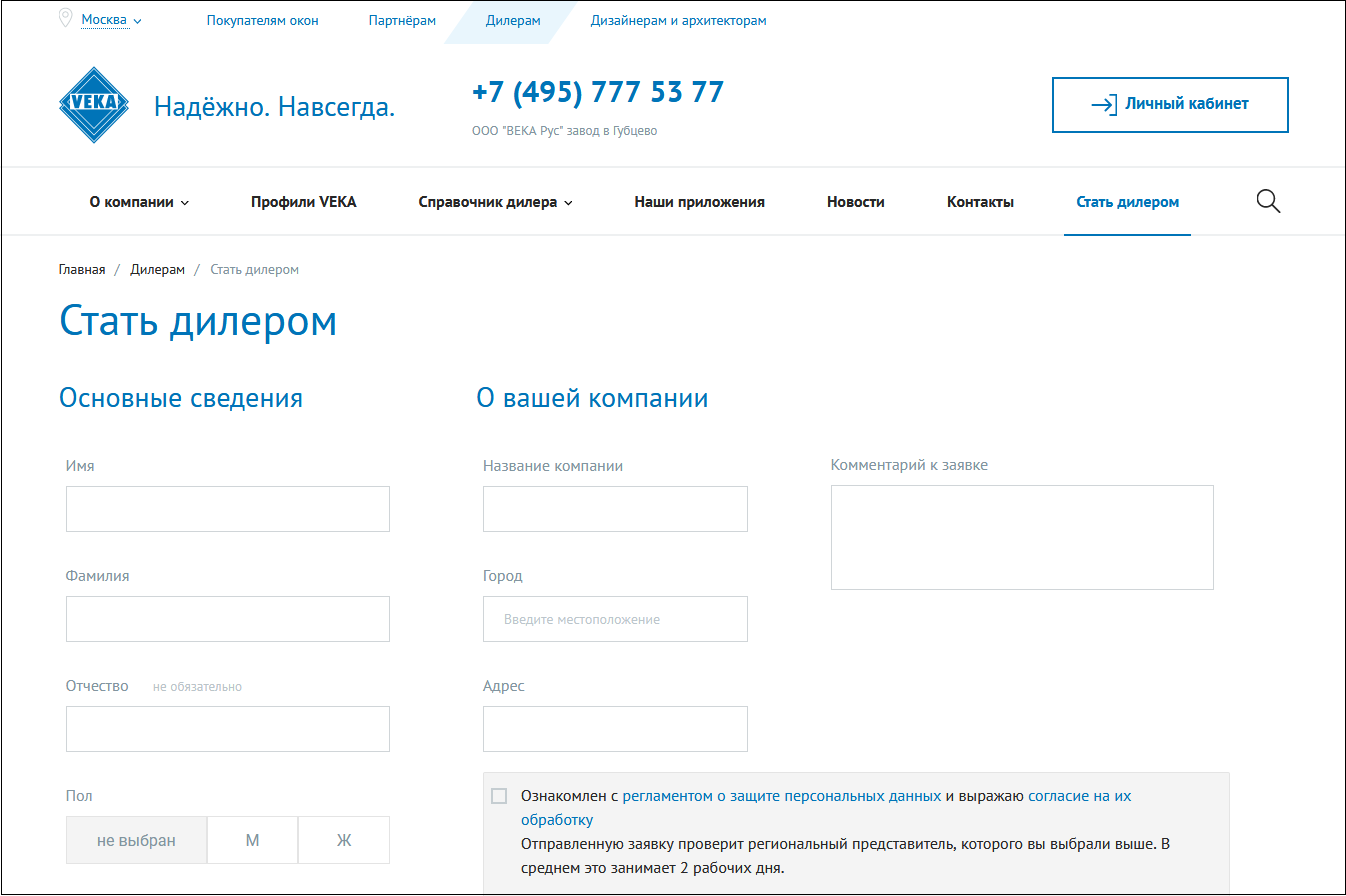The height and width of the screenshot is (896, 1346).
Task: Select gender option Ж
Action: click(344, 840)
